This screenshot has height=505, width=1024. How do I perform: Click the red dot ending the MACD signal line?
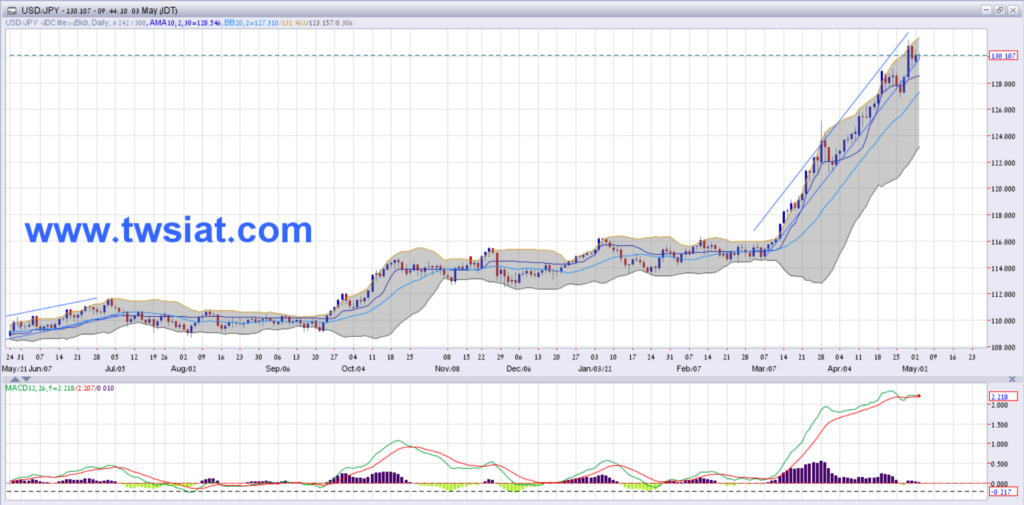coord(919,396)
